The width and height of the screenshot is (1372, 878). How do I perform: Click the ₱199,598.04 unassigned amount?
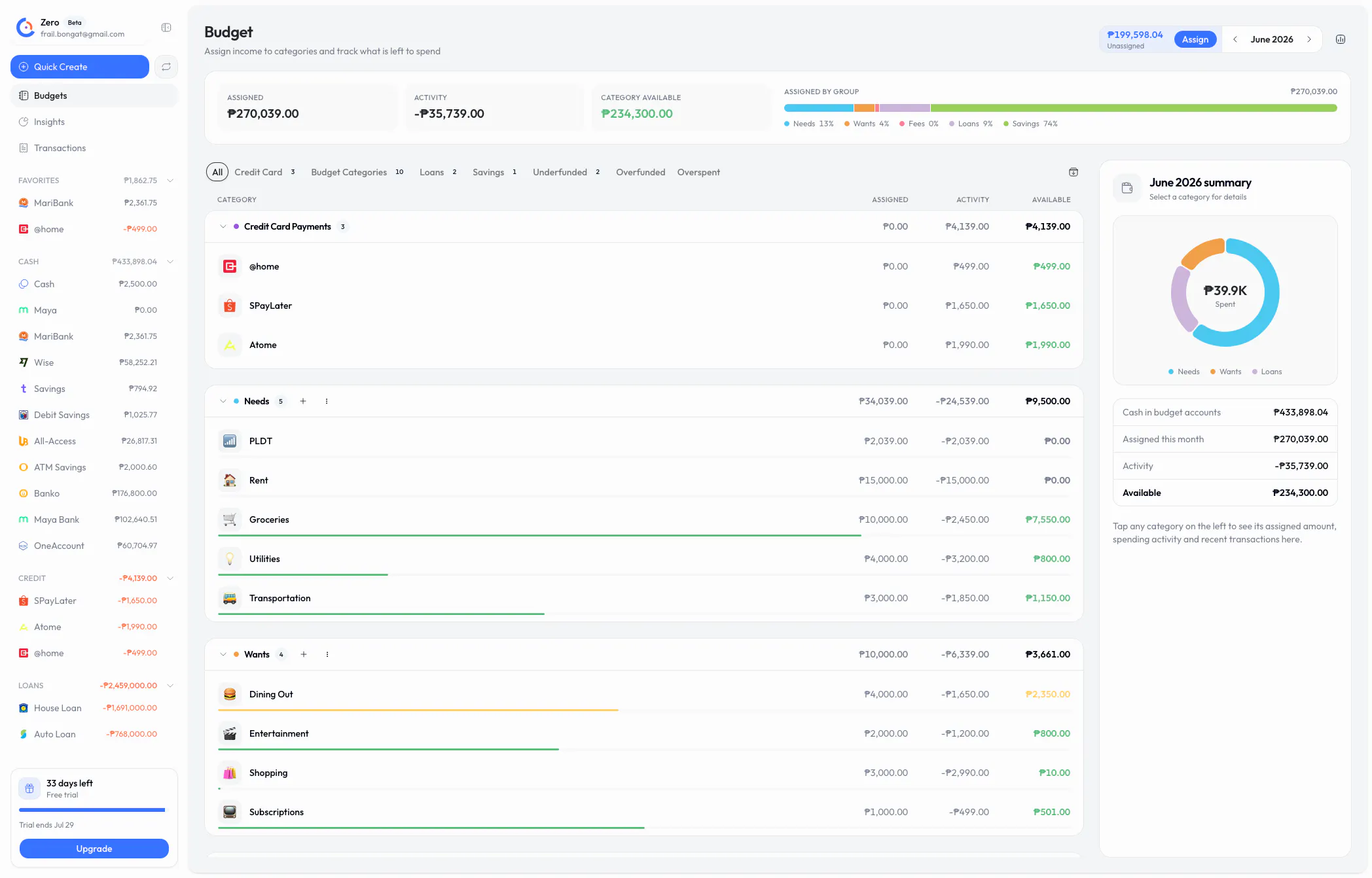pos(1135,35)
